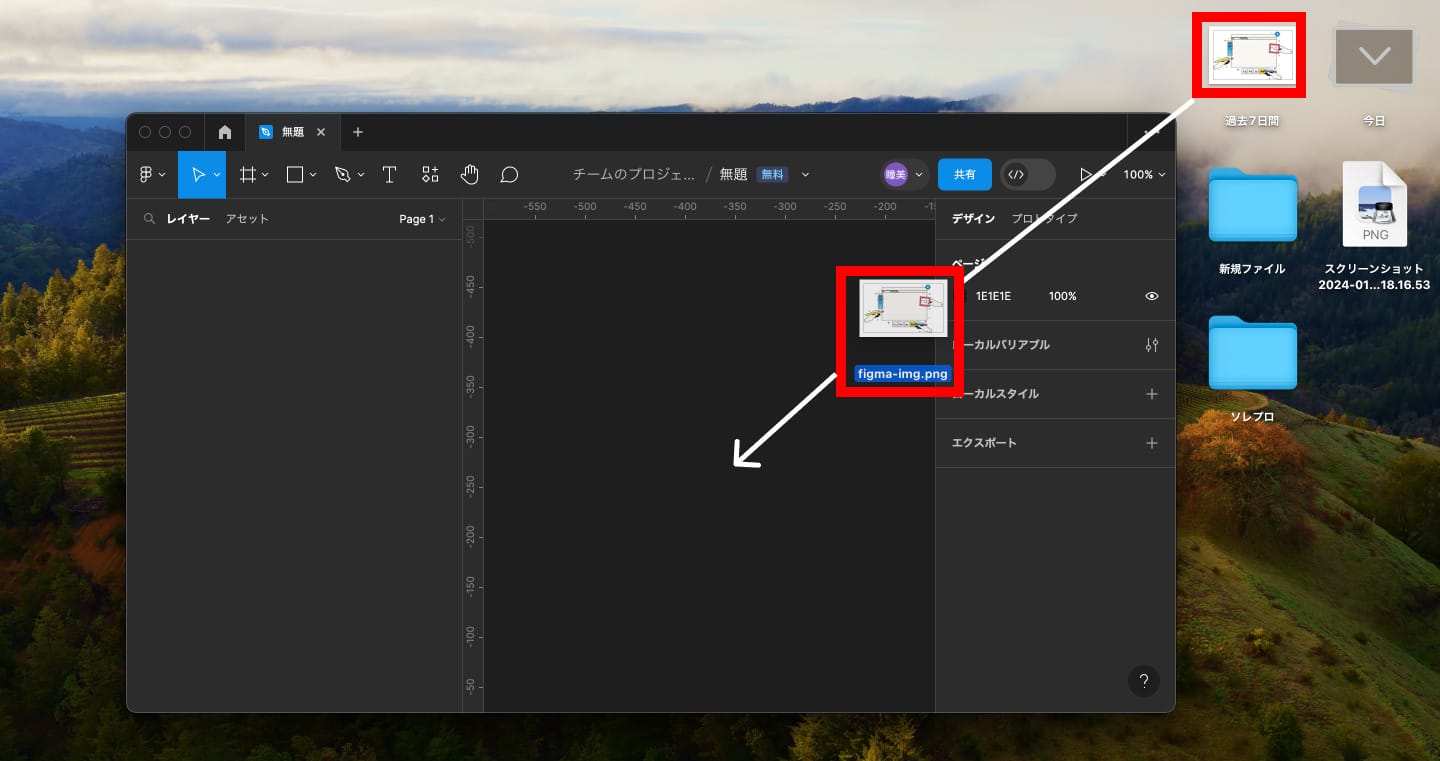Image resolution: width=1440 pixels, height=761 pixels.
Task: Open the ソレプロ folder on desktop
Action: coord(1252,354)
